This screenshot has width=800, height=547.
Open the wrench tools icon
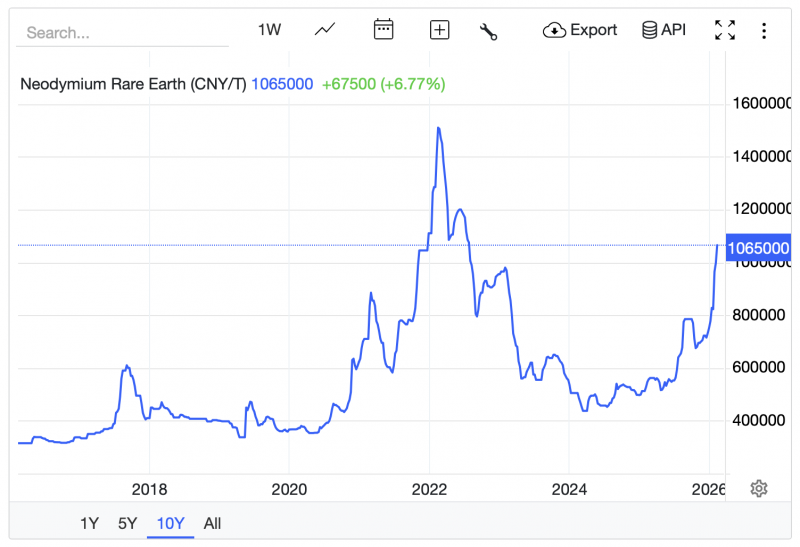pos(489,31)
